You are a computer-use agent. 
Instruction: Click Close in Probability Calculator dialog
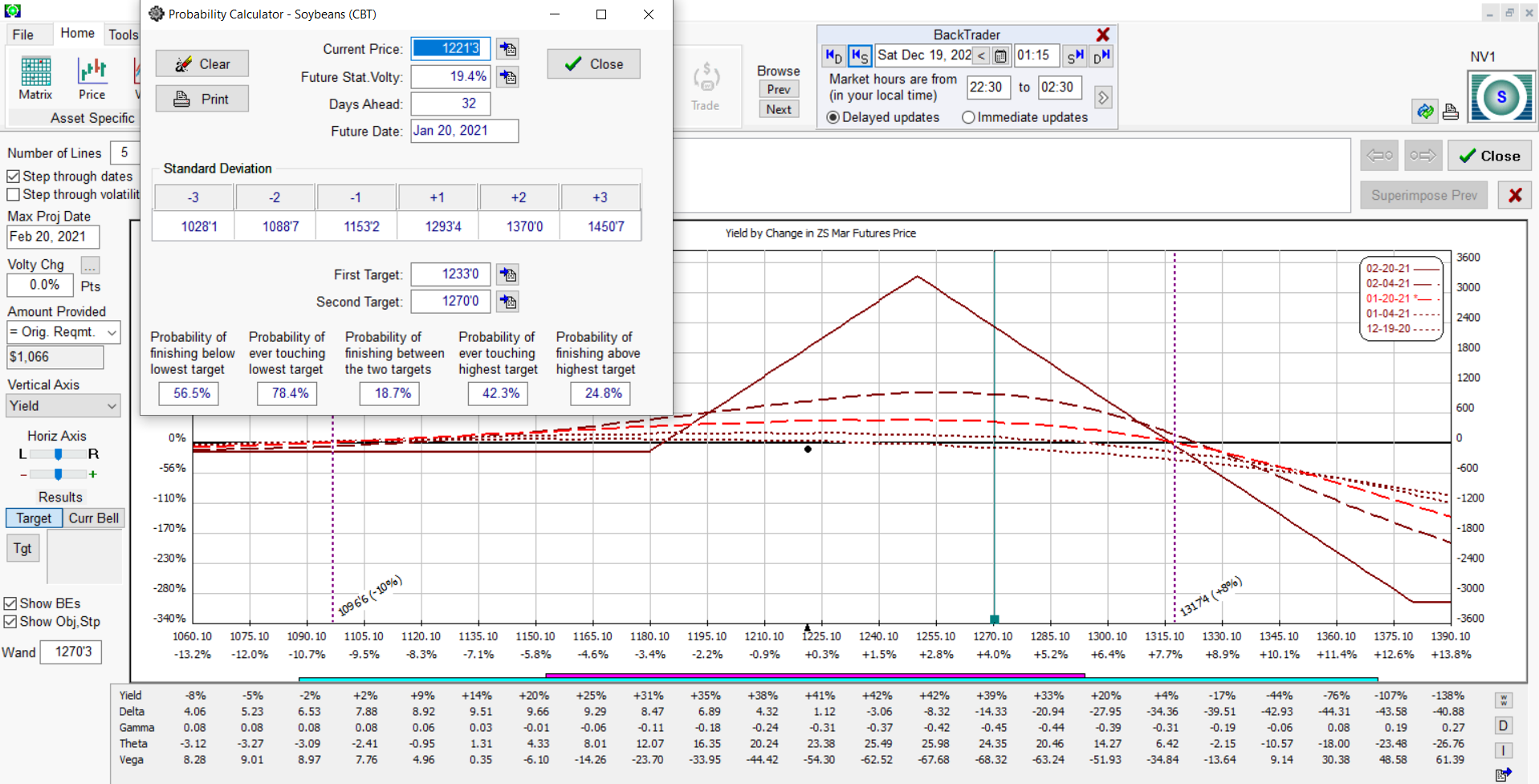593,64
